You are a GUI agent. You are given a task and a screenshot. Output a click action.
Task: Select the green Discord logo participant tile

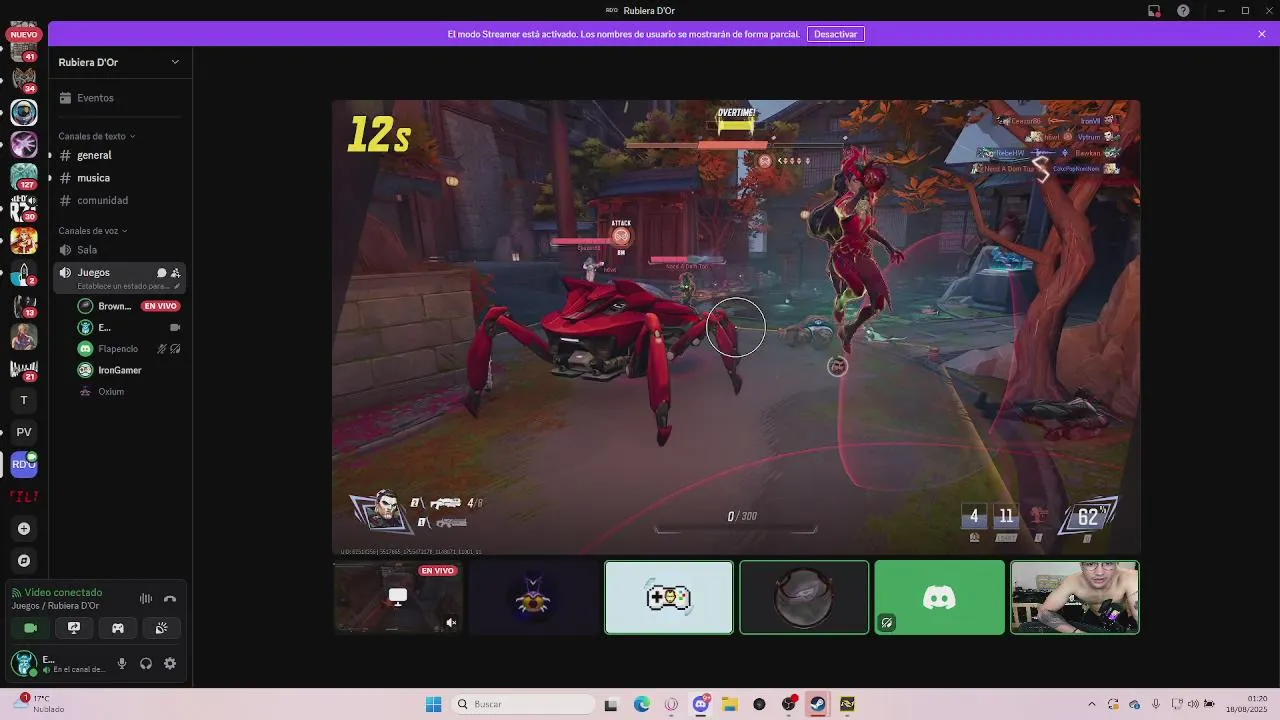pyautogui.click(x=939, y=597)
